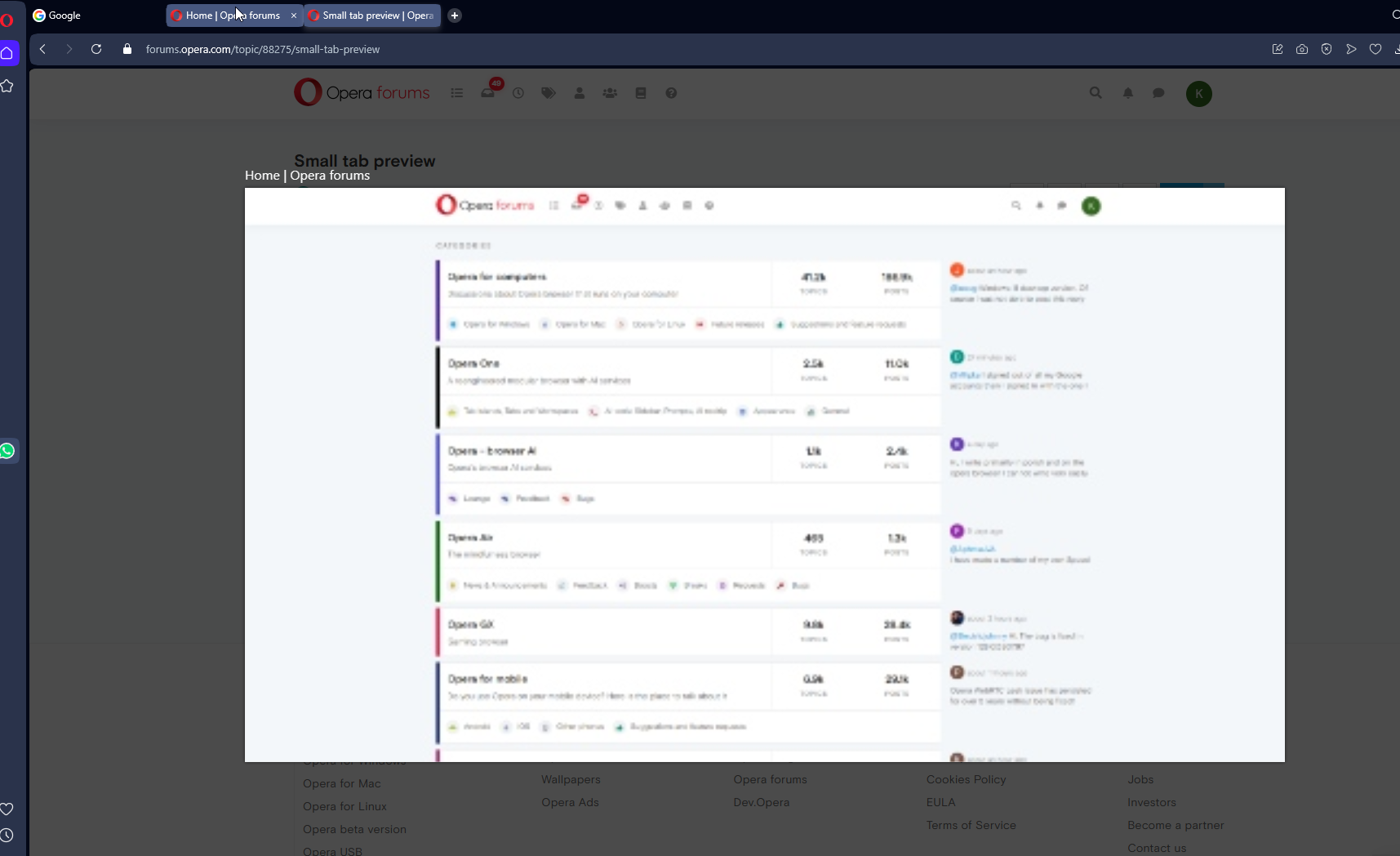Open forum search via magnifier icon
This screenshot has width=1400, height=856.
coord(1095,93)
